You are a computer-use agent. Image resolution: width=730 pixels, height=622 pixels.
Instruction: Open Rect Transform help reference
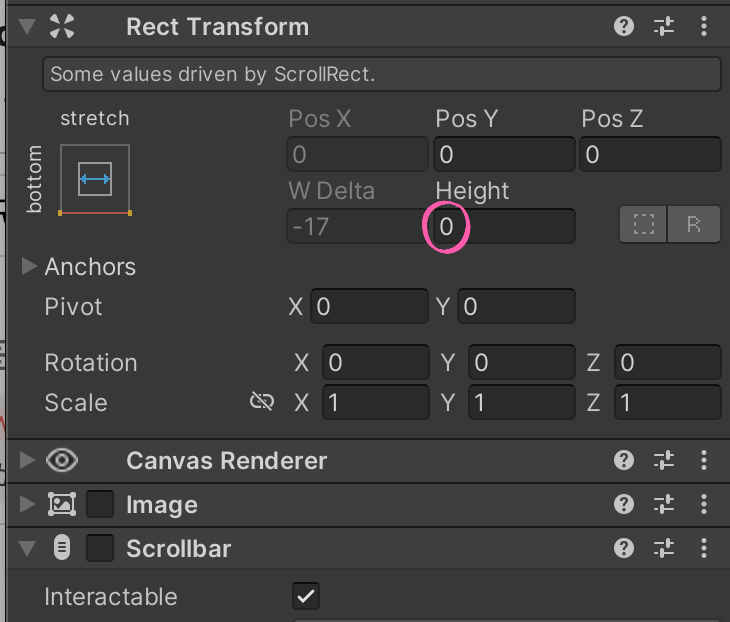624,26
